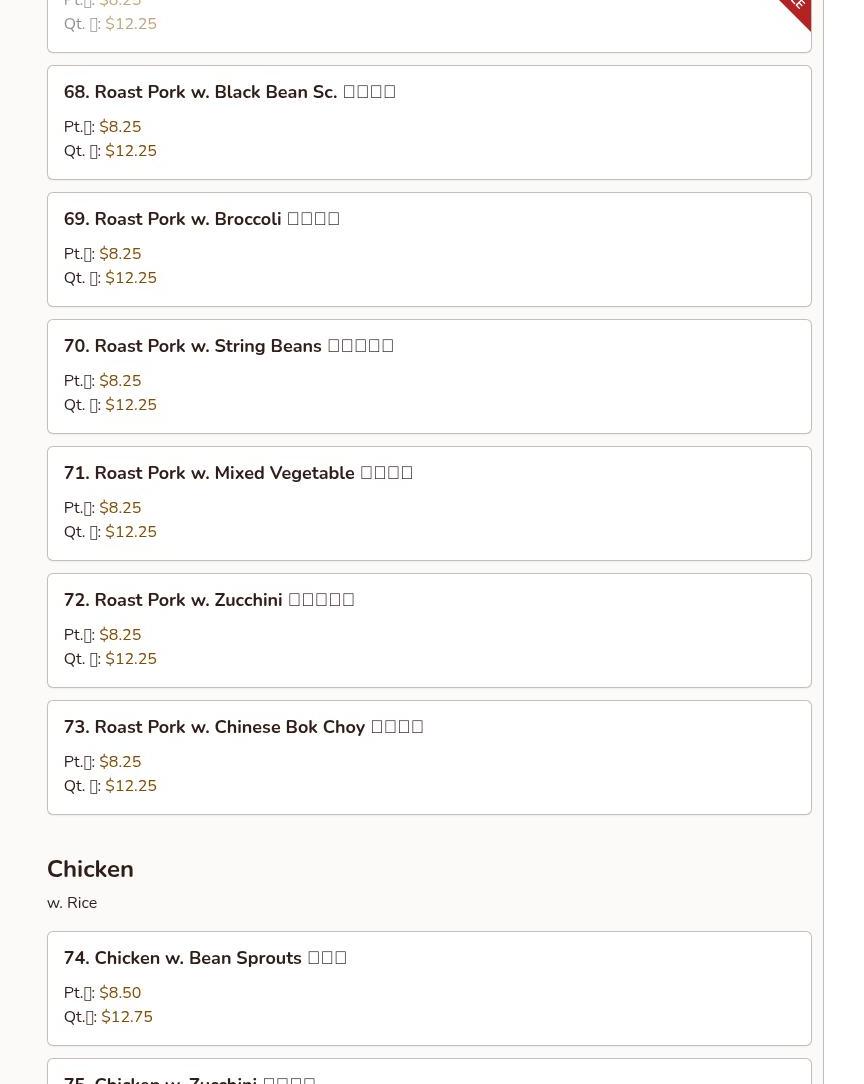Click the $8.25 pint price for Chinese Bok Choy item
Viewport: 864px width, 1084px height.
pyautogui.click(x=120, y=762)
